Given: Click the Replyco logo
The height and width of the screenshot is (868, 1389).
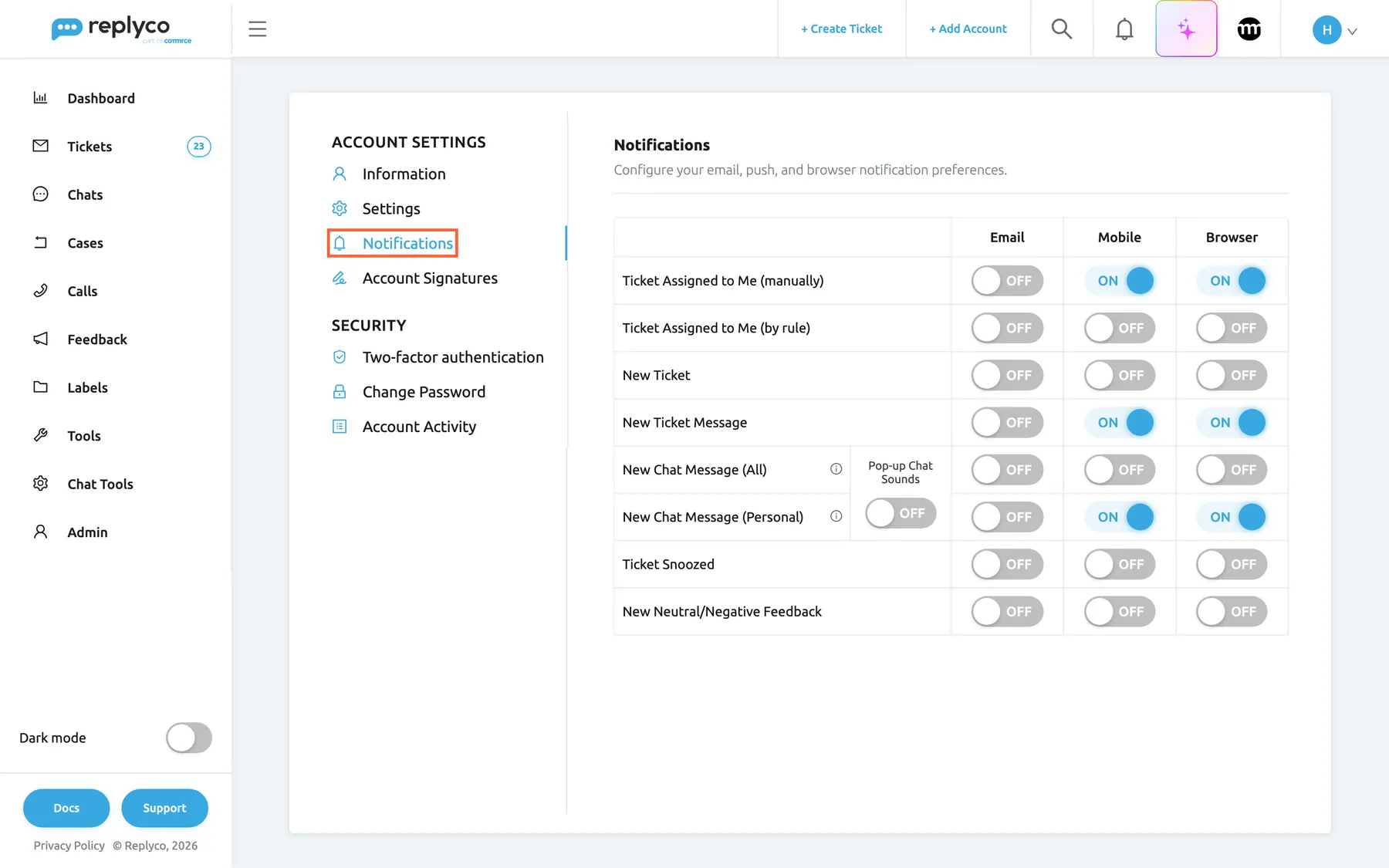Looking at the screenshot, I should pyautogui.click(x=121, y=29).
